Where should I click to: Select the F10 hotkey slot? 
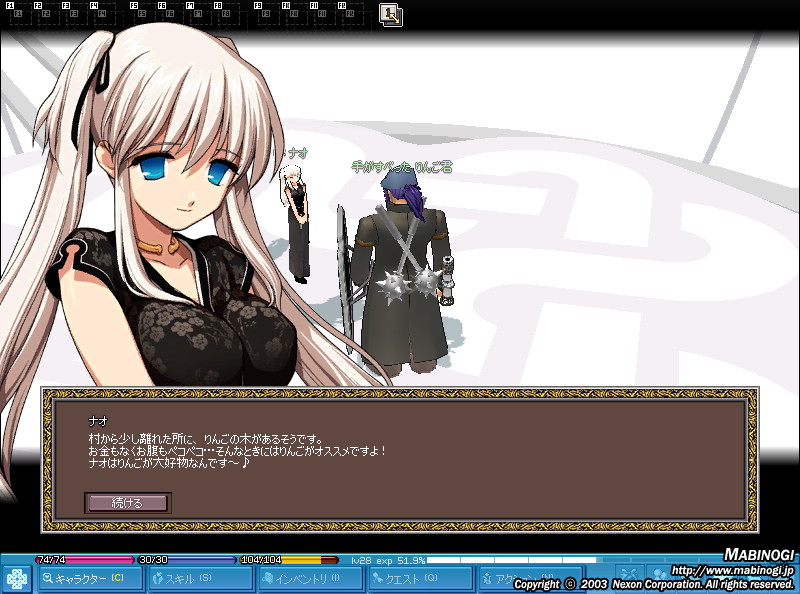(x=294, y=14)
